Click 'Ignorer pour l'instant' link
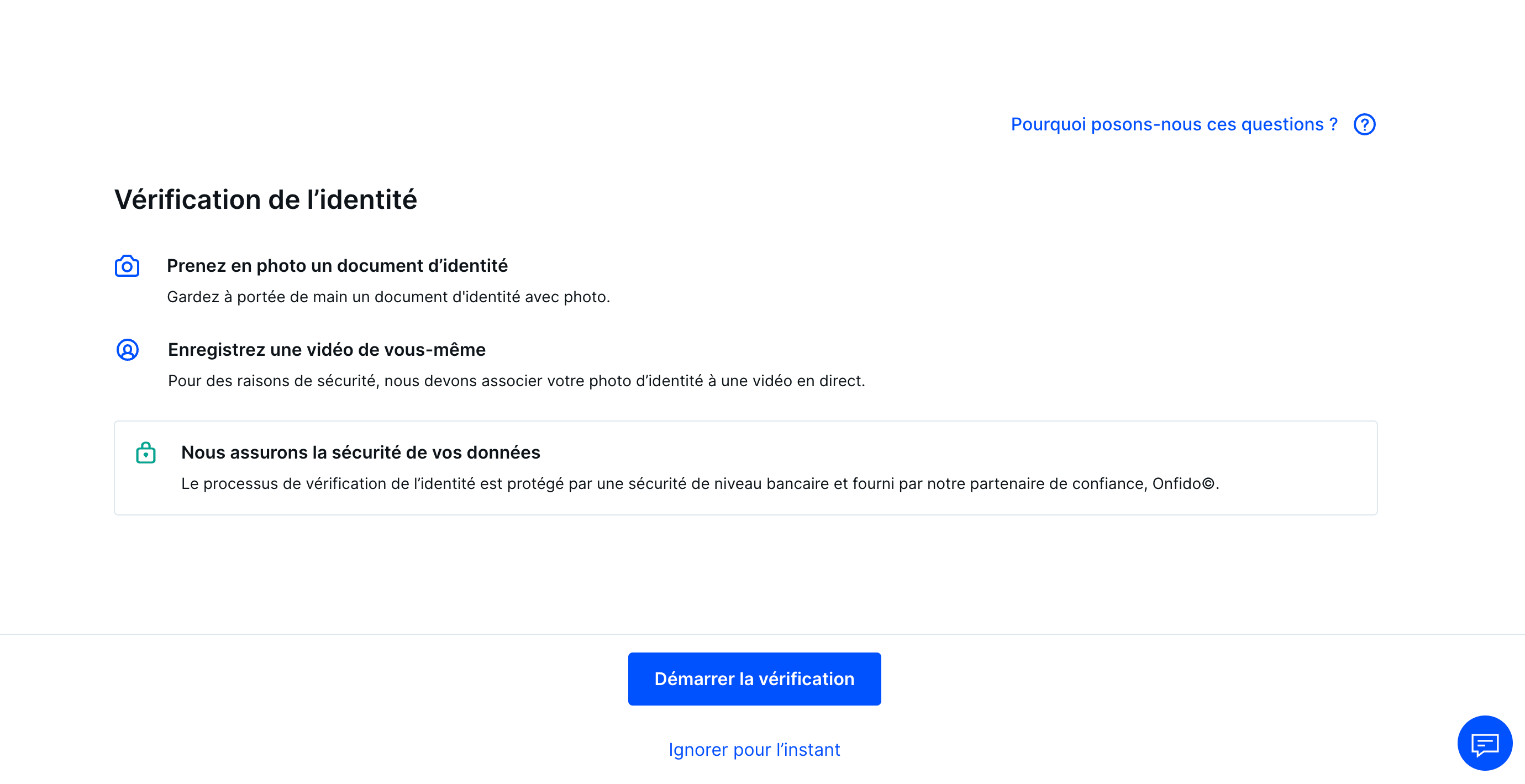This screenshot has height=784, width=1525. [754, 750]
